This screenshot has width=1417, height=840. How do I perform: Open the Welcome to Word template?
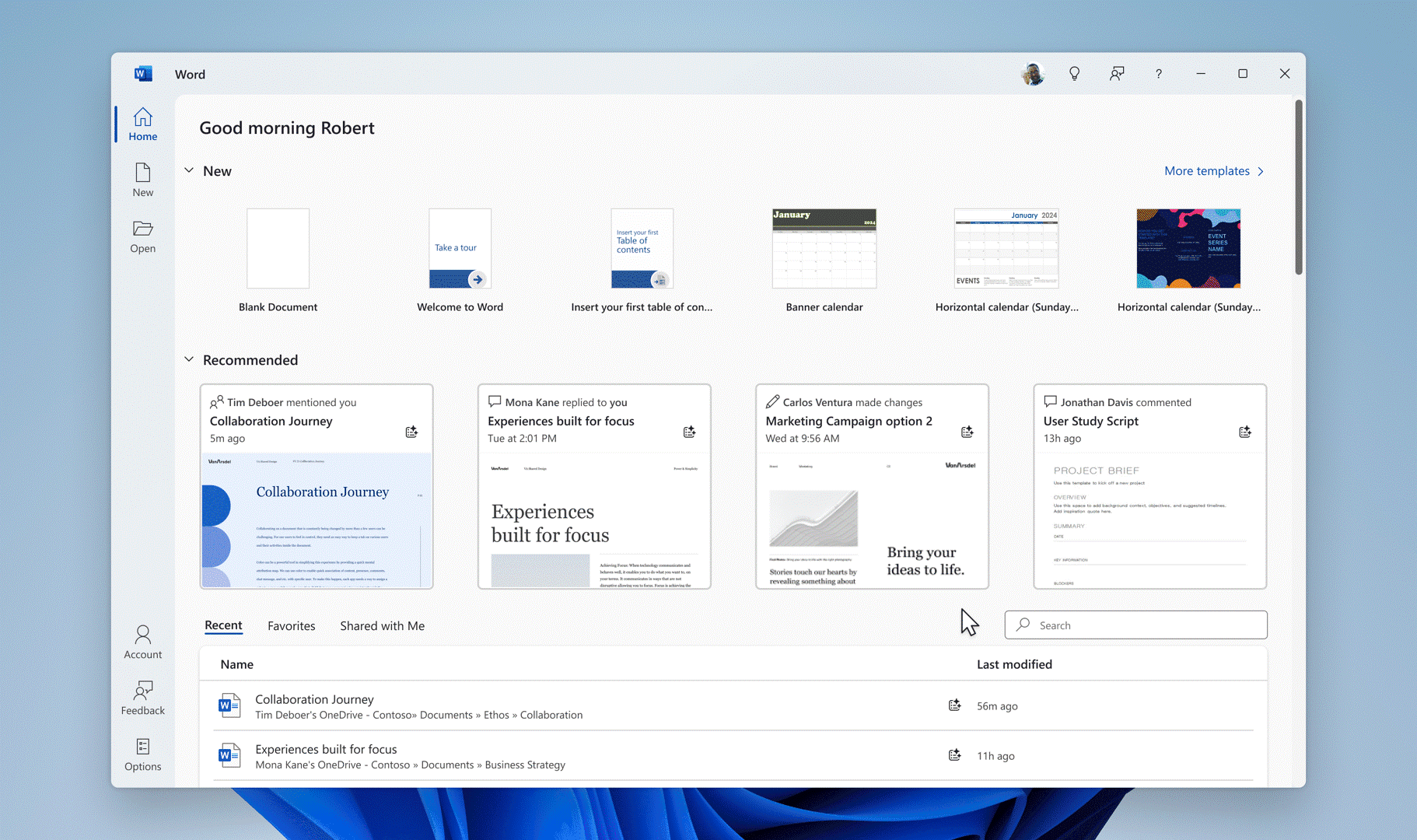coord(460,261)
